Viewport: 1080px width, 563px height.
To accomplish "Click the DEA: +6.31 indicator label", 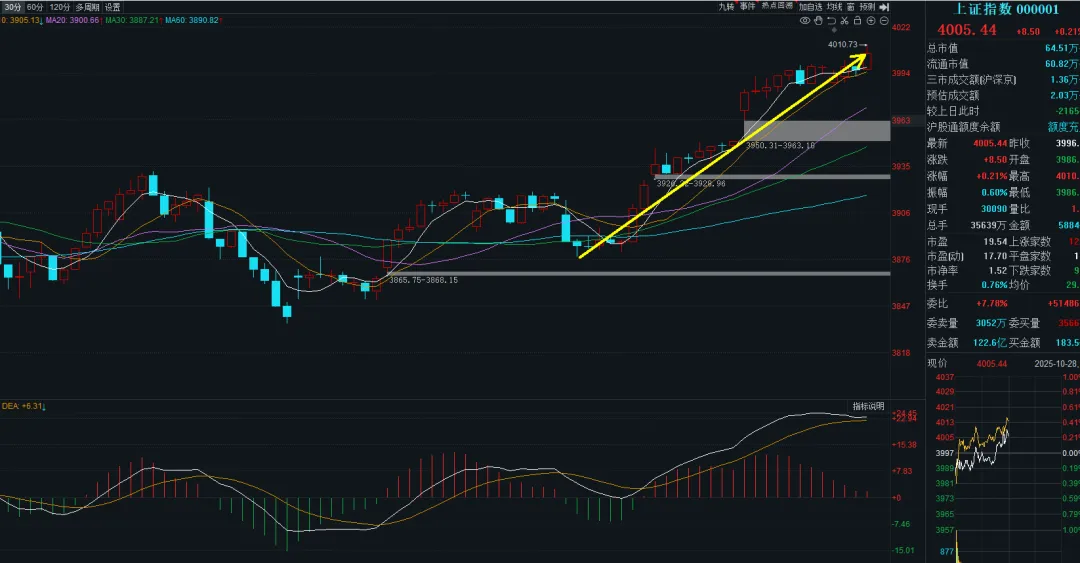I will coord(22,407).
